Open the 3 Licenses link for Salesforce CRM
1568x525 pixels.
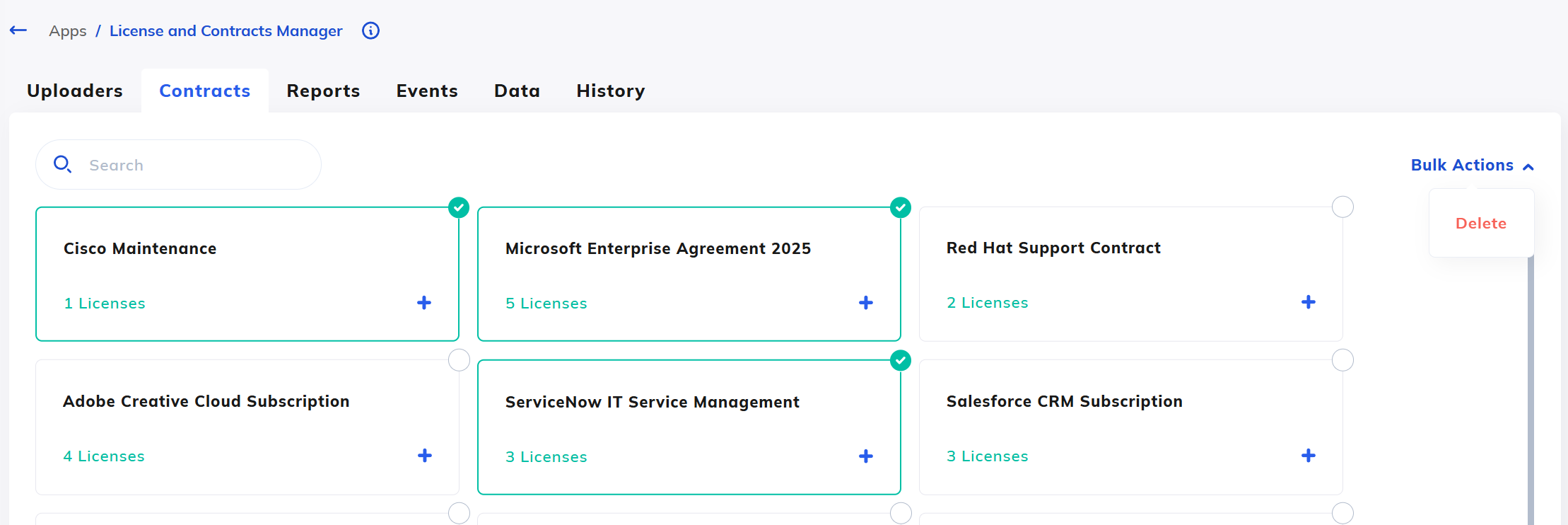[988, 456]
